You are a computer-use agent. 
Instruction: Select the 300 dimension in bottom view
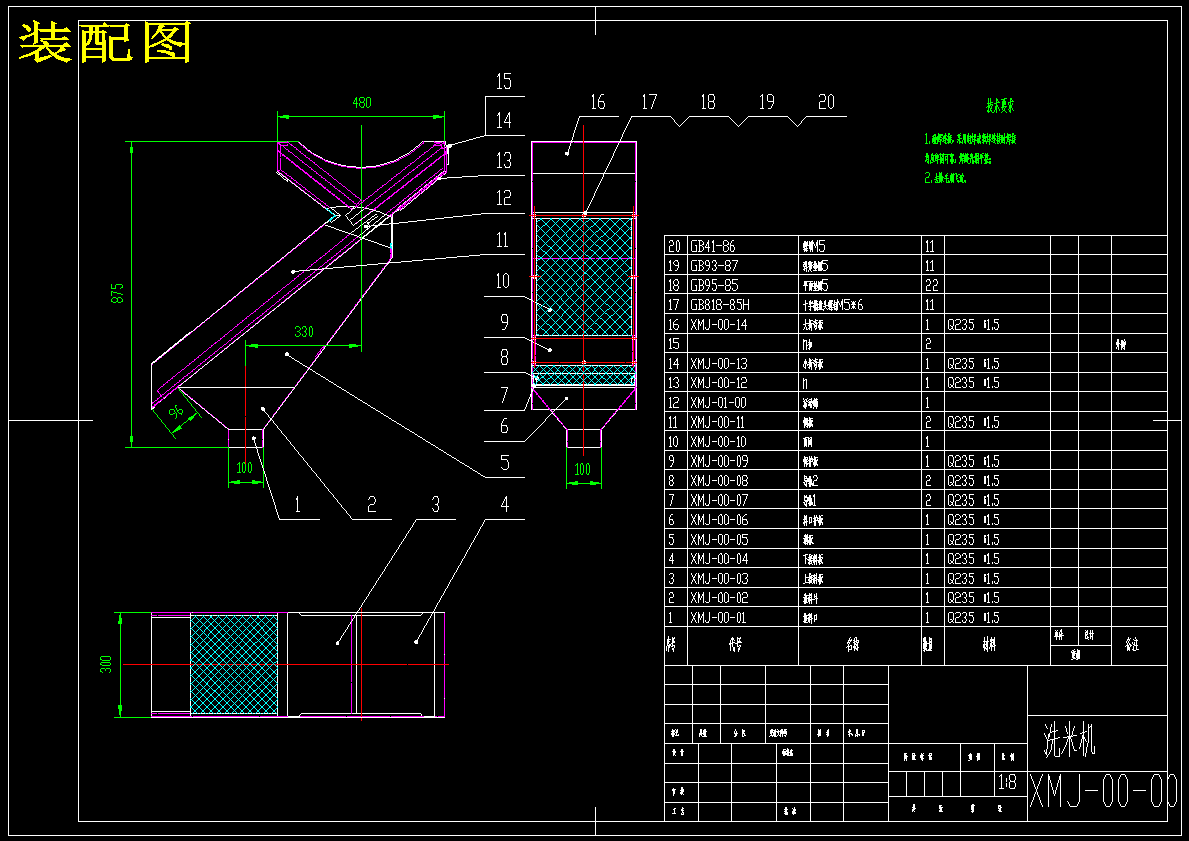click(x=106, y=664)
